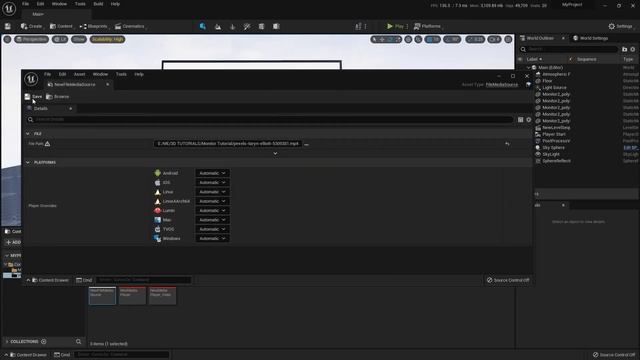Viewport: 640px width, 360px height.
Task: Open Browse in the media source editor toolbar
Action: 58,97
